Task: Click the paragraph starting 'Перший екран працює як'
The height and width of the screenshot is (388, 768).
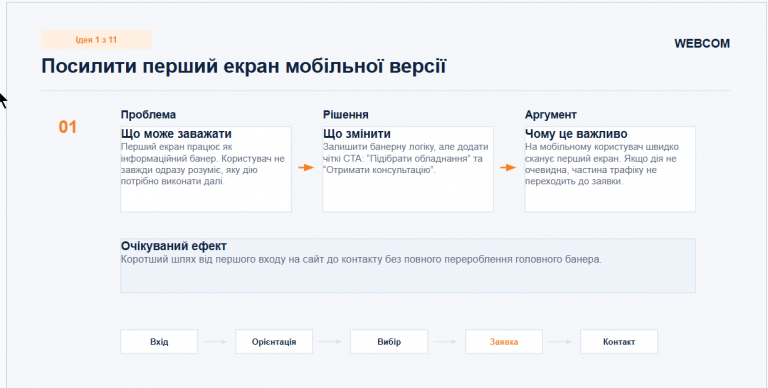Action: coord(203,164)
